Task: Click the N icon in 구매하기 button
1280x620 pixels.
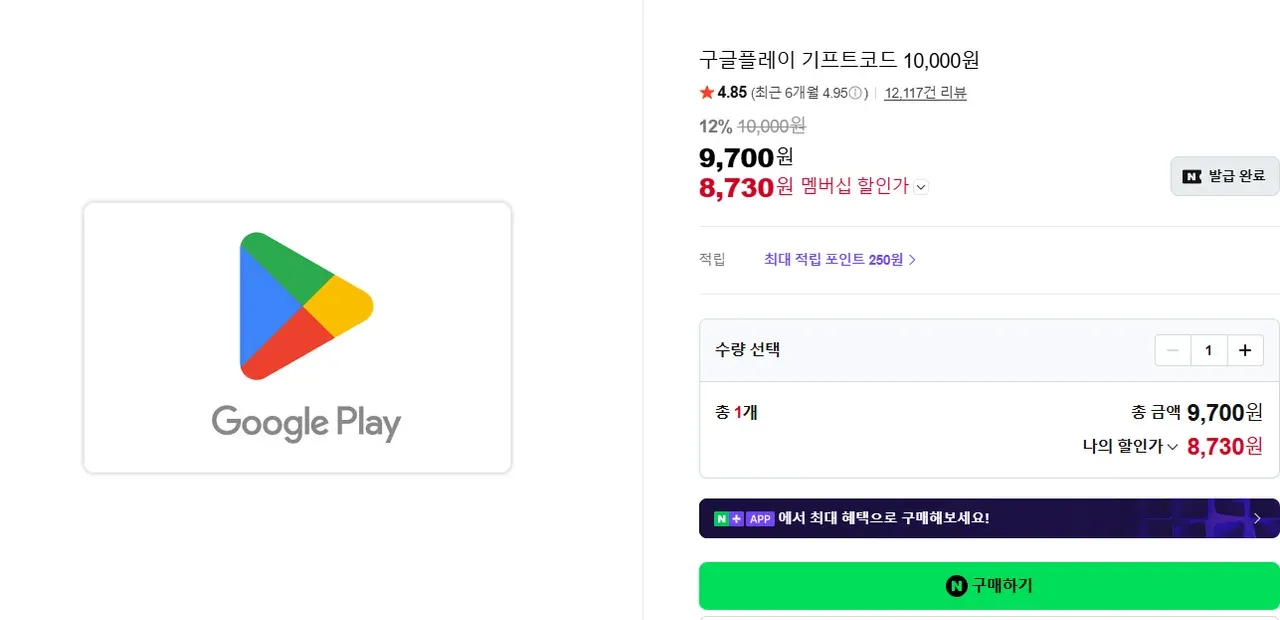Action: click(x=957, y=586)
